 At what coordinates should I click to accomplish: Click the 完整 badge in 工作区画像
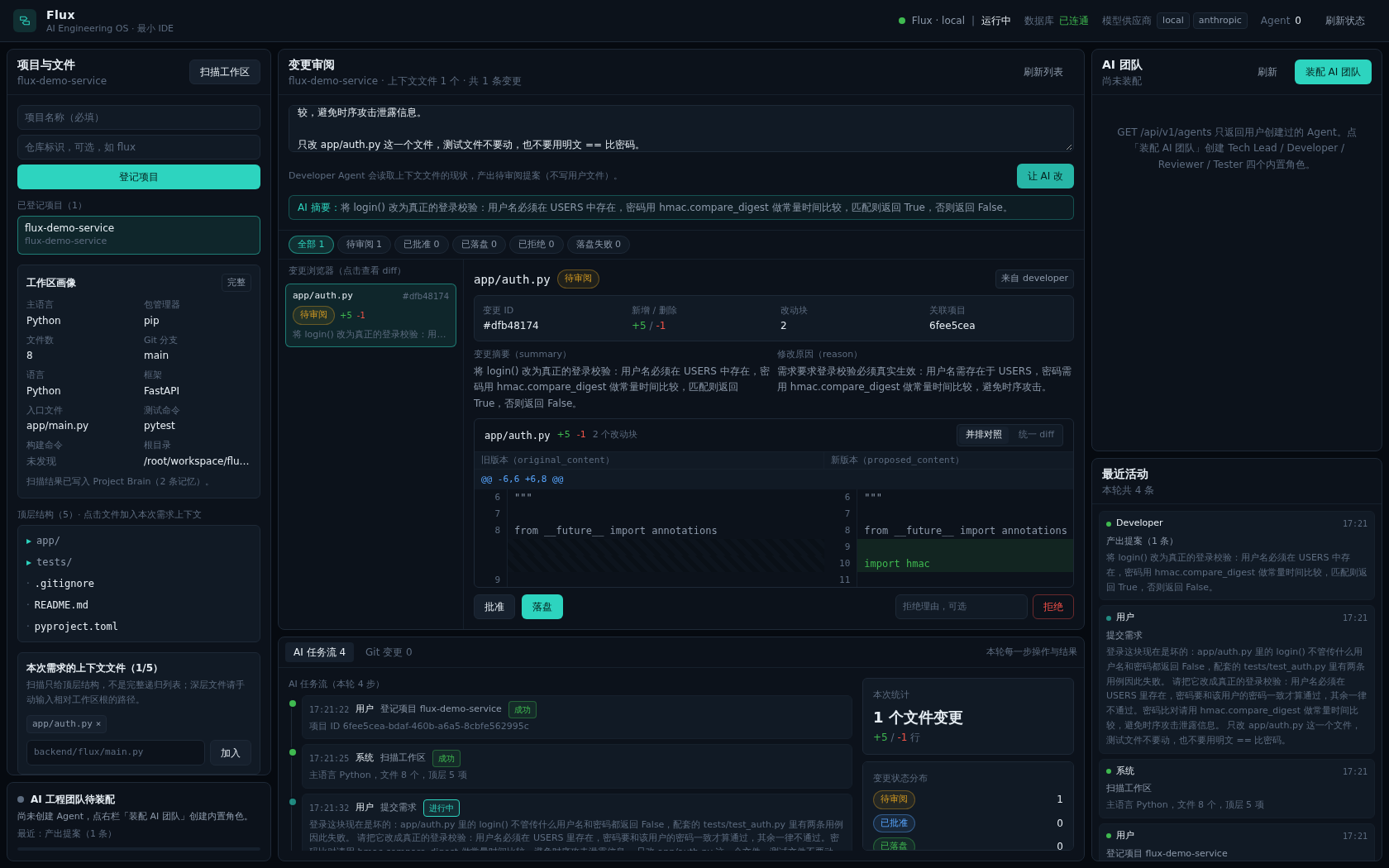click(236, 283)
